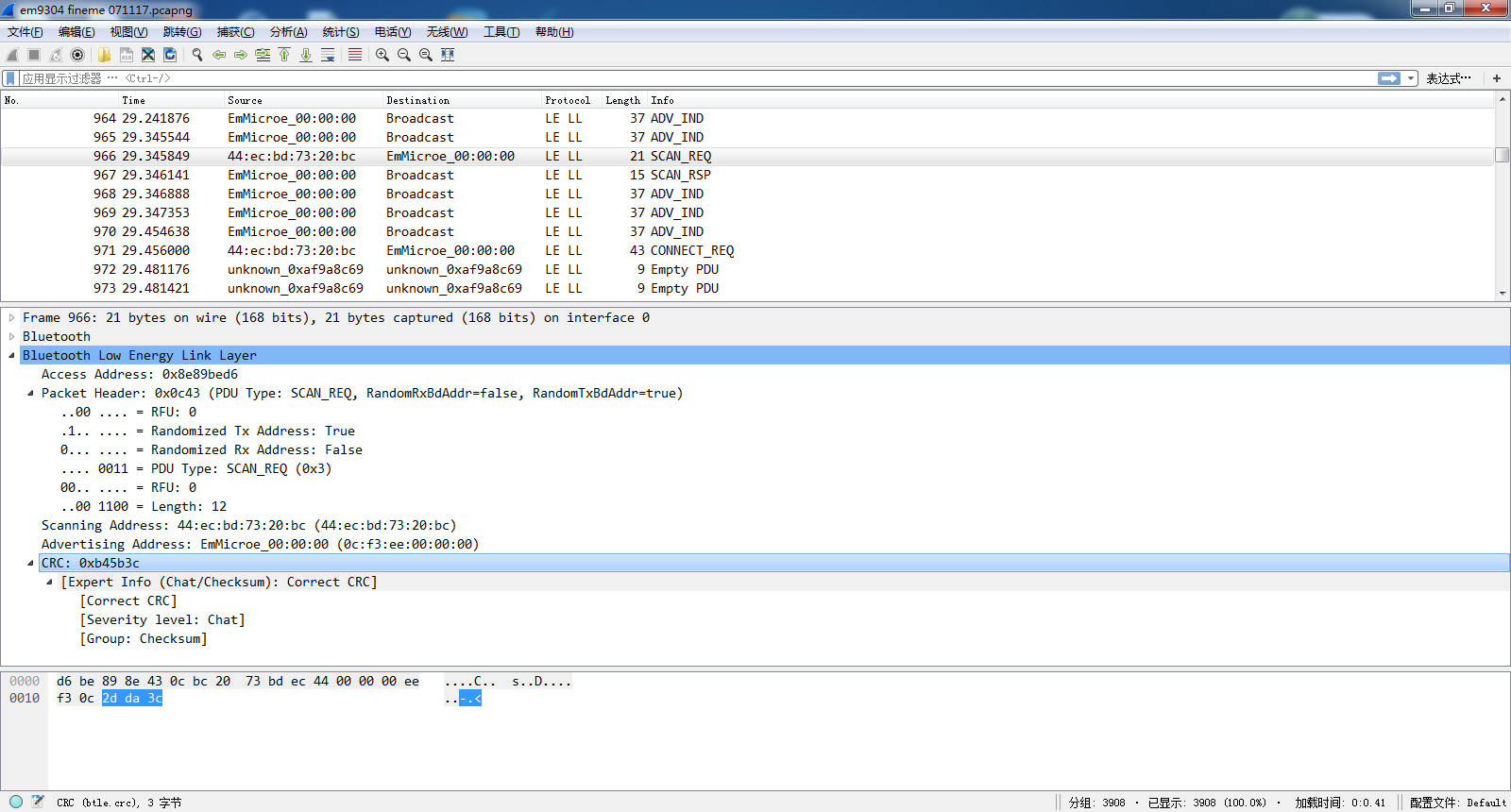Click the restart capture icon
1511x812 pixels.
[56, 55]
